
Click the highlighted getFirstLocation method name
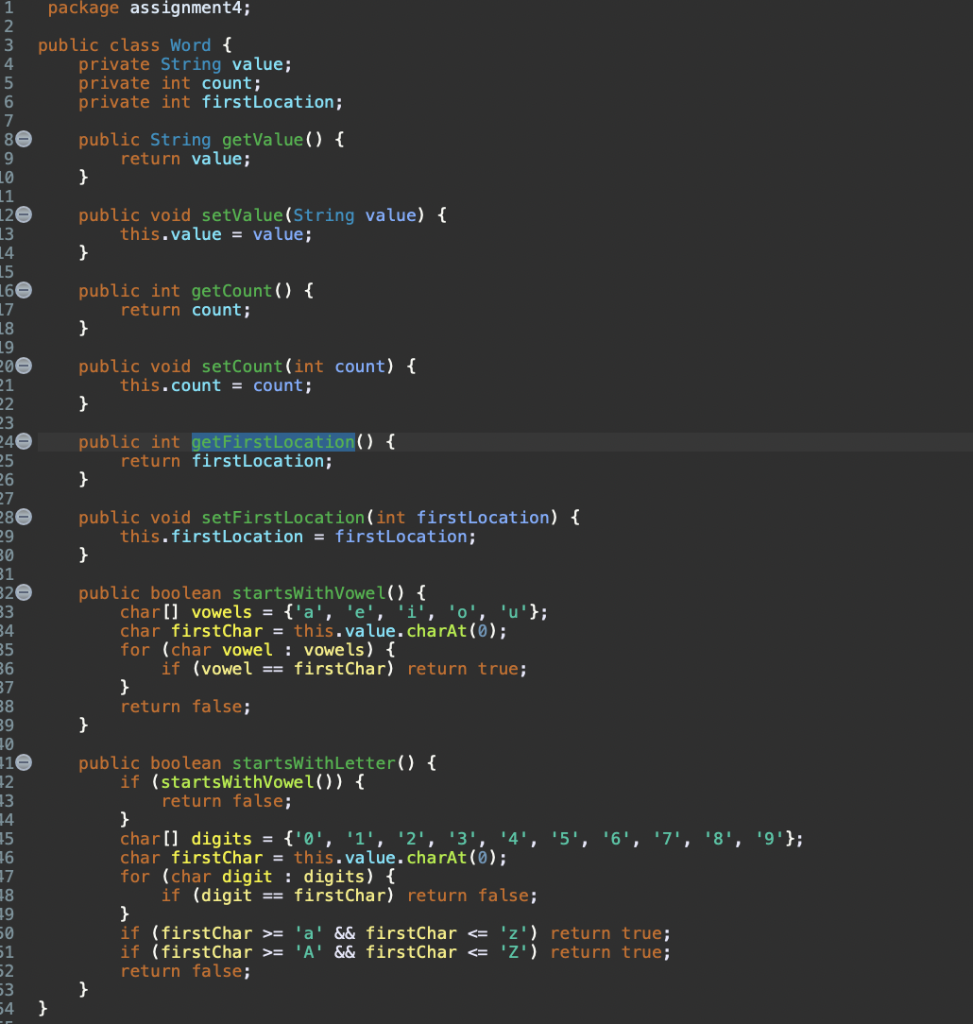click(x=273, y=442)
